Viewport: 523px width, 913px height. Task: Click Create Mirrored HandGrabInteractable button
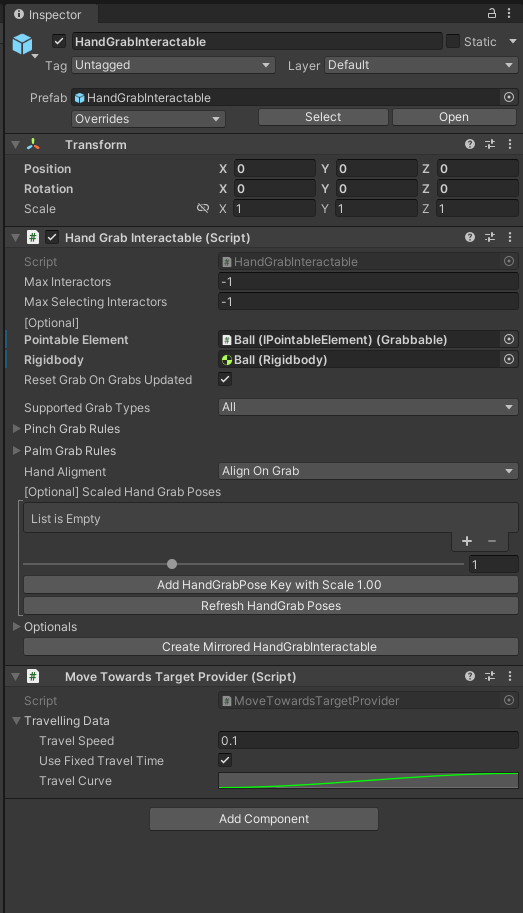pyautogui.click(x=271, y=646)
